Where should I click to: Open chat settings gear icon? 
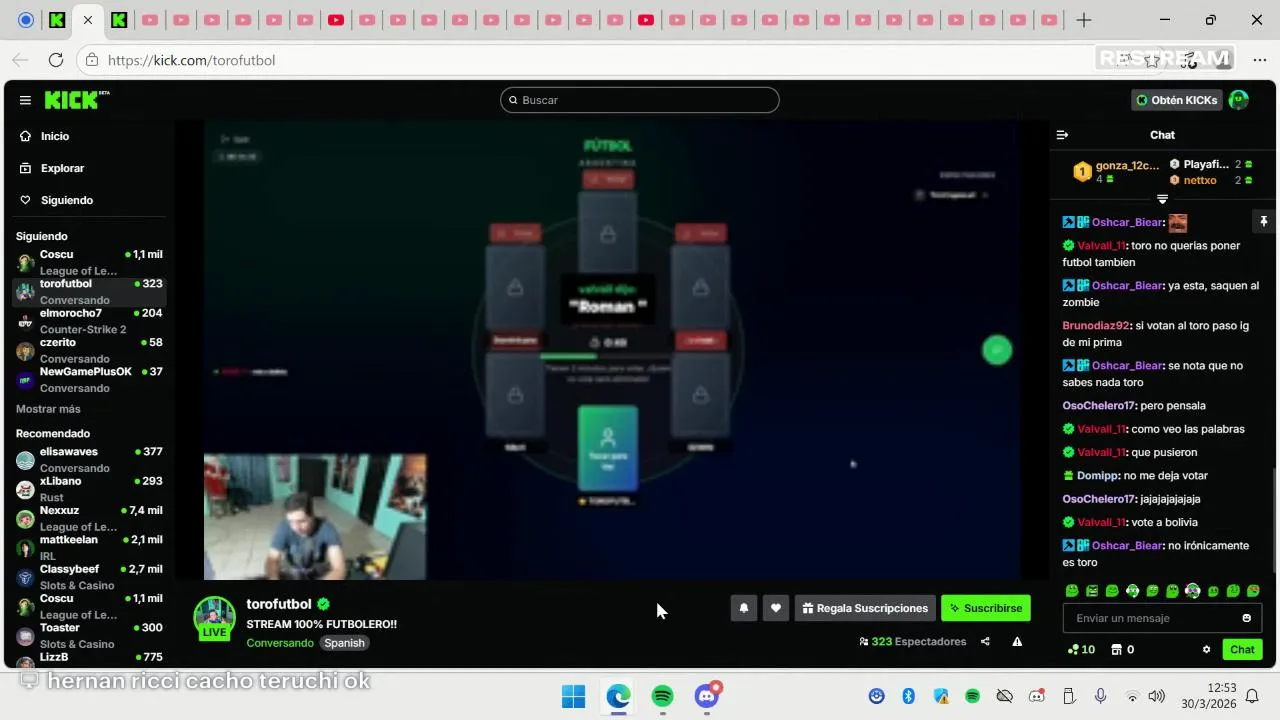pyautogui.click(x=1206, y=649)
